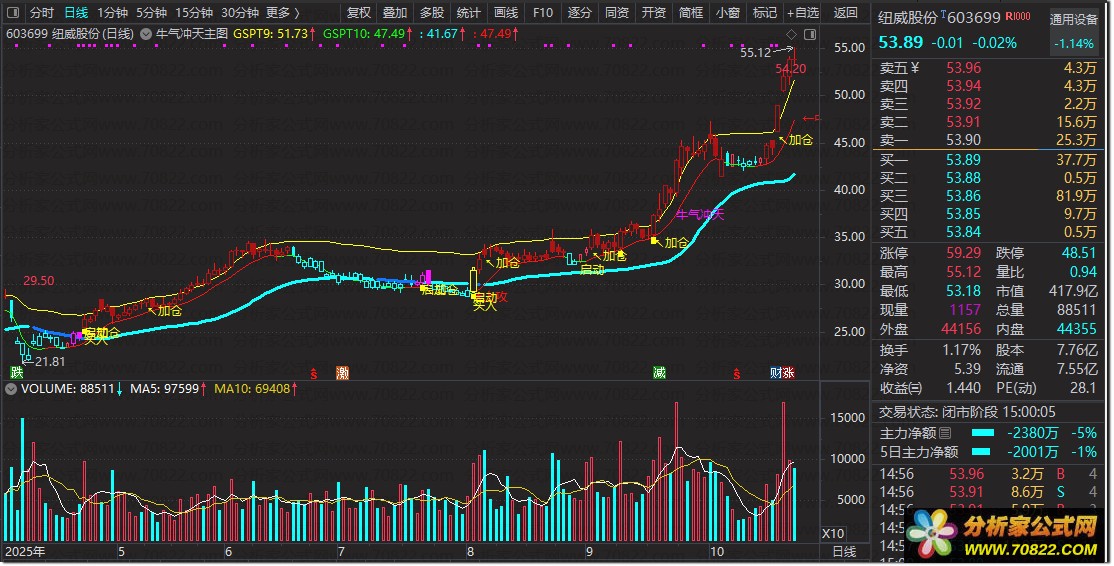Image resolution: width=1114 pixels, height=566 pixels.
Task: Add stock via +自选 button
Action: pos(803,13)
